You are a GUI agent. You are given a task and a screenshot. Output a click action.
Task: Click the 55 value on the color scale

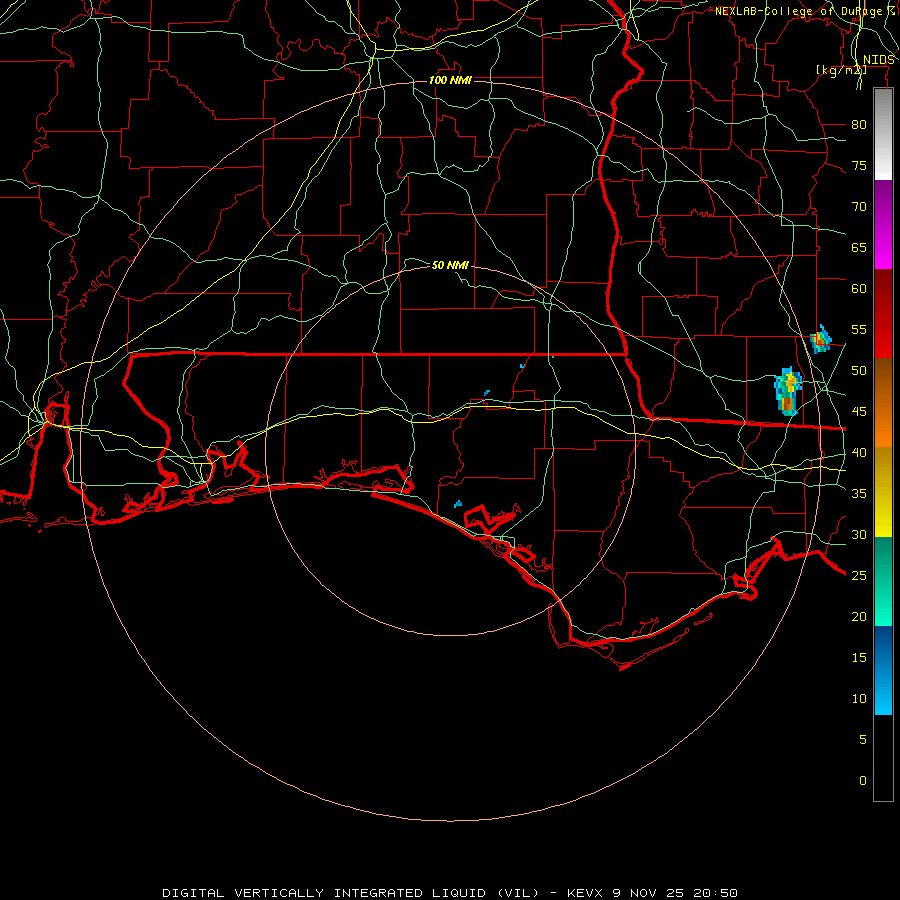coord(859,329)
